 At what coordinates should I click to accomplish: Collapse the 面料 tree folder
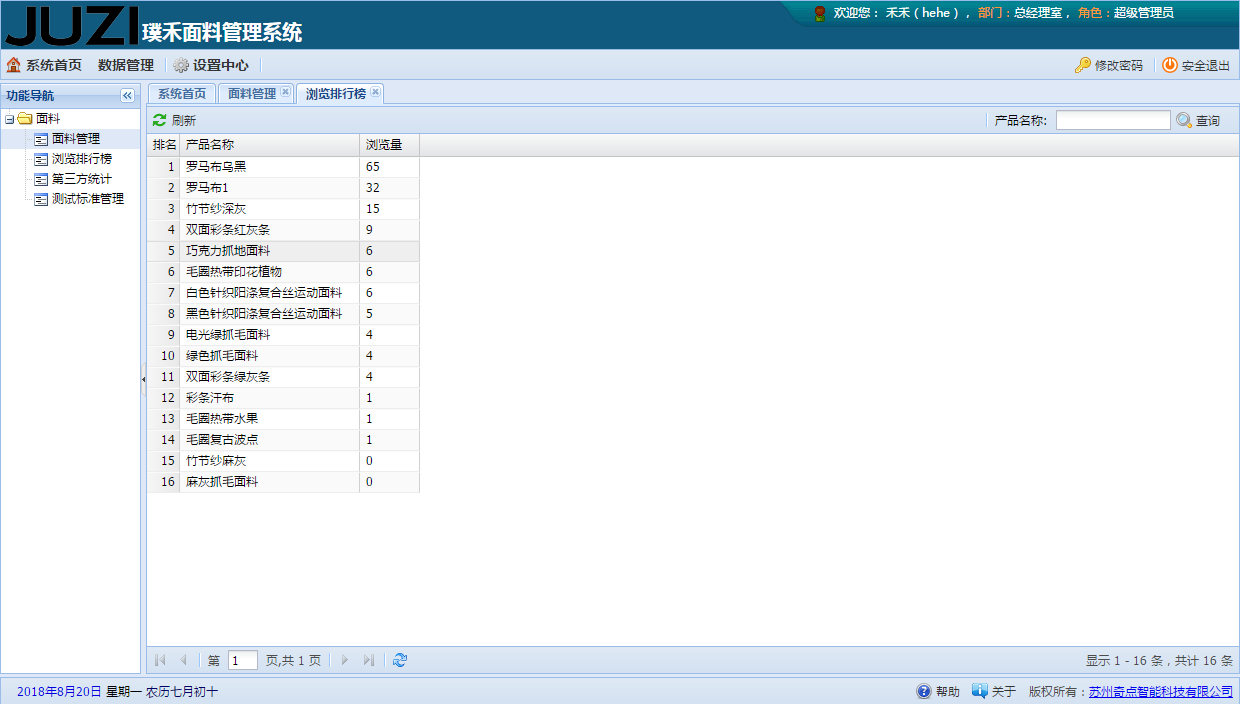click(9, 119)
